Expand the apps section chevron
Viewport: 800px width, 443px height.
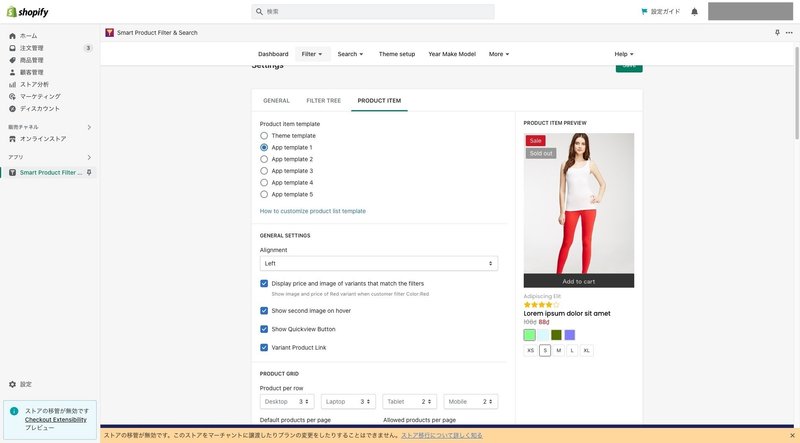click(89, 157)
